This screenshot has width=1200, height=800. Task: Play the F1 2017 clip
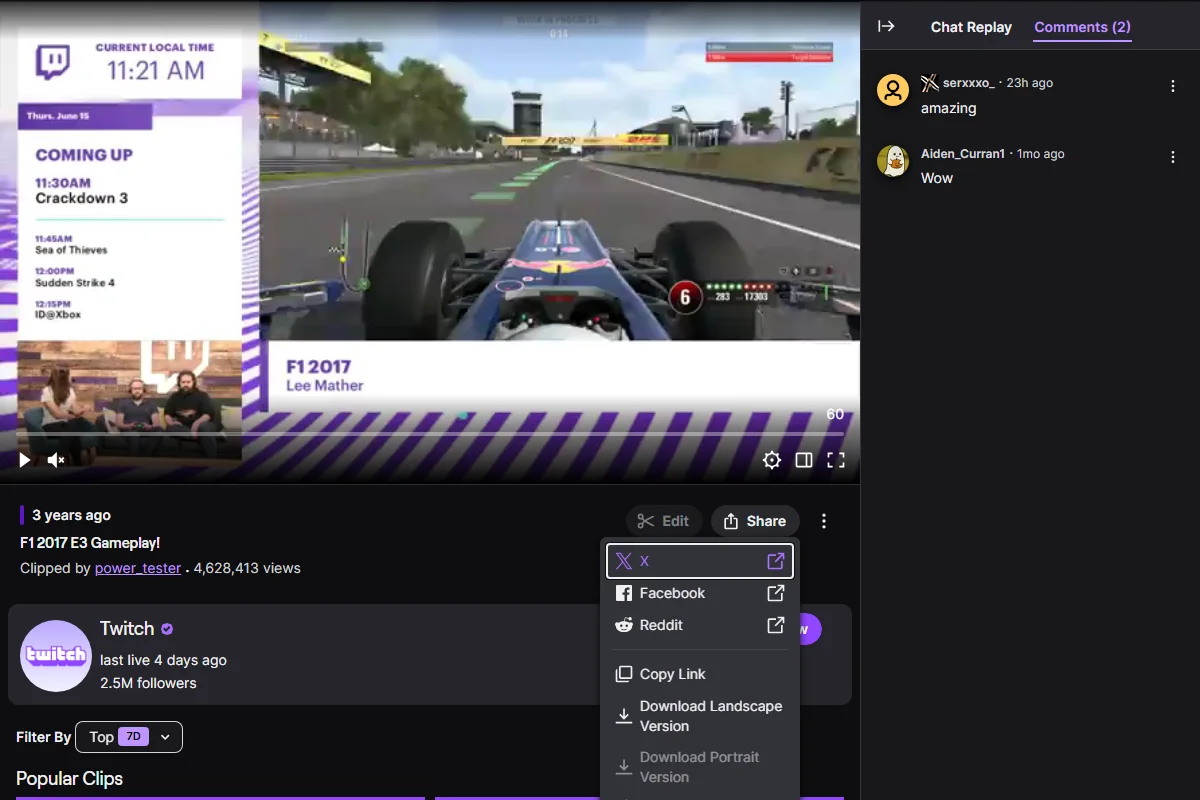[x=25, y=460]
